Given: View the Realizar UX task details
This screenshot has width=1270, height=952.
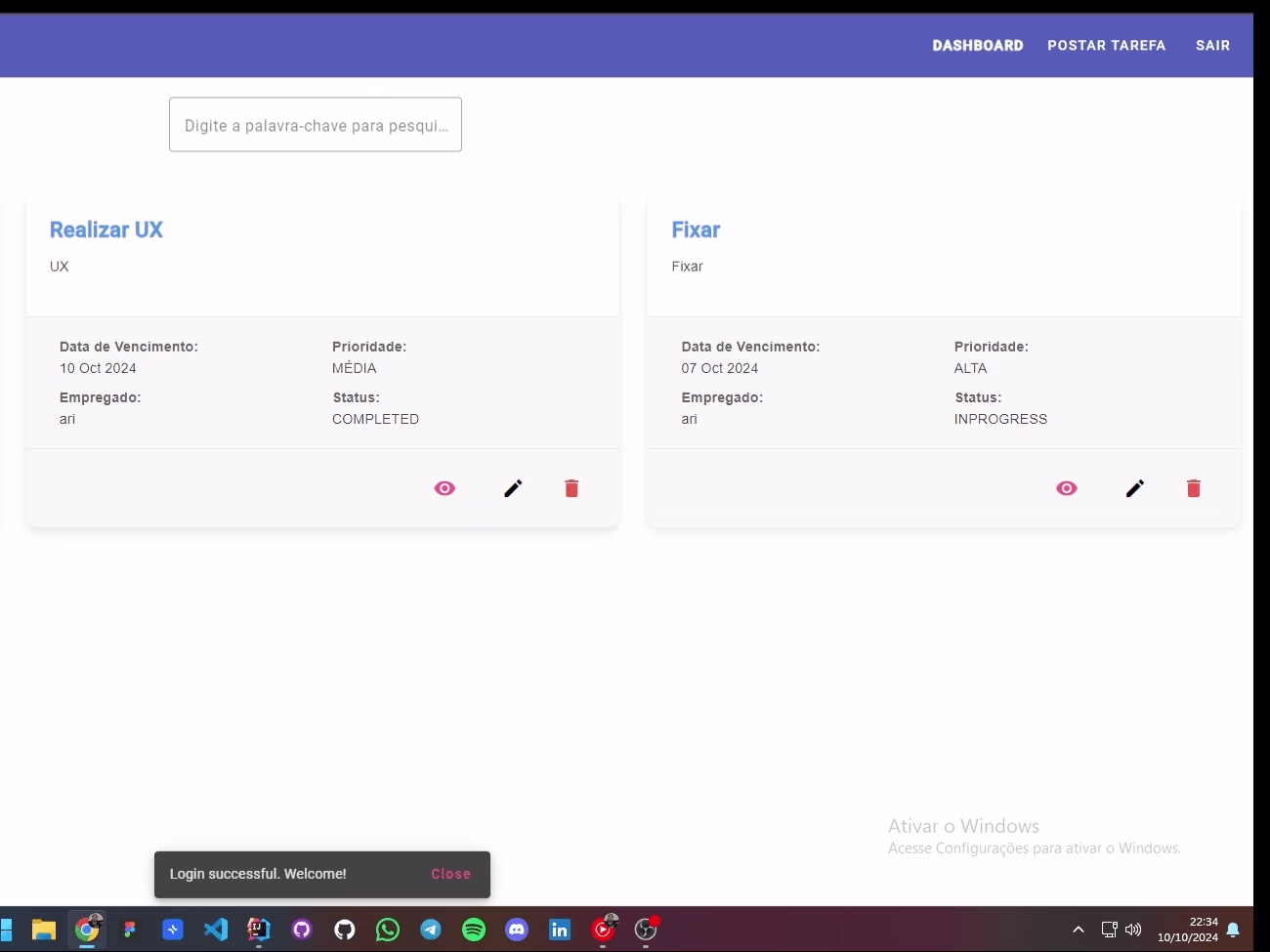Looking at the screenshot, I should click(x=444, y=488).
